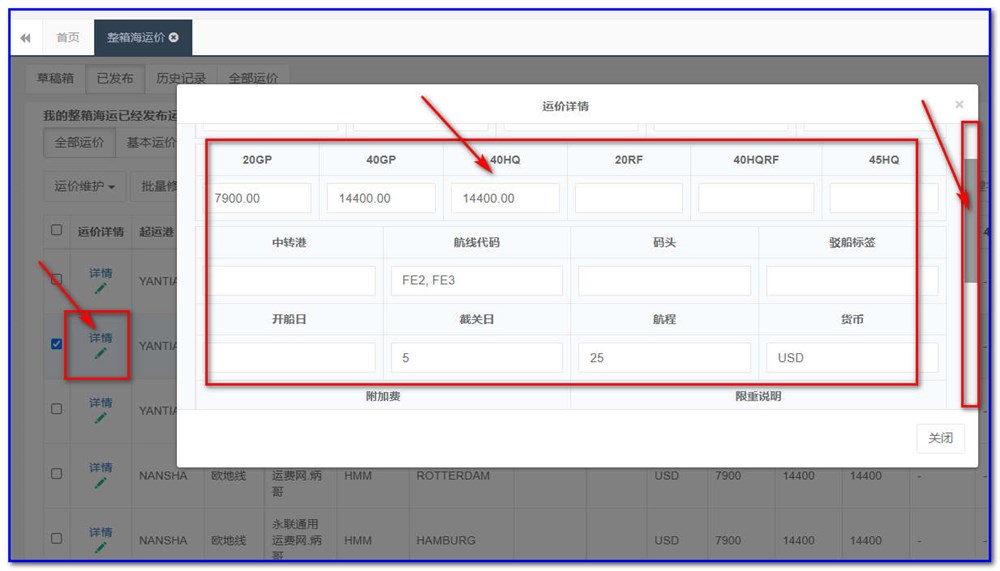Click the edit pencil in the HAMBURG row
Viewport: 1000px width, 571px height.
(100, 548)
